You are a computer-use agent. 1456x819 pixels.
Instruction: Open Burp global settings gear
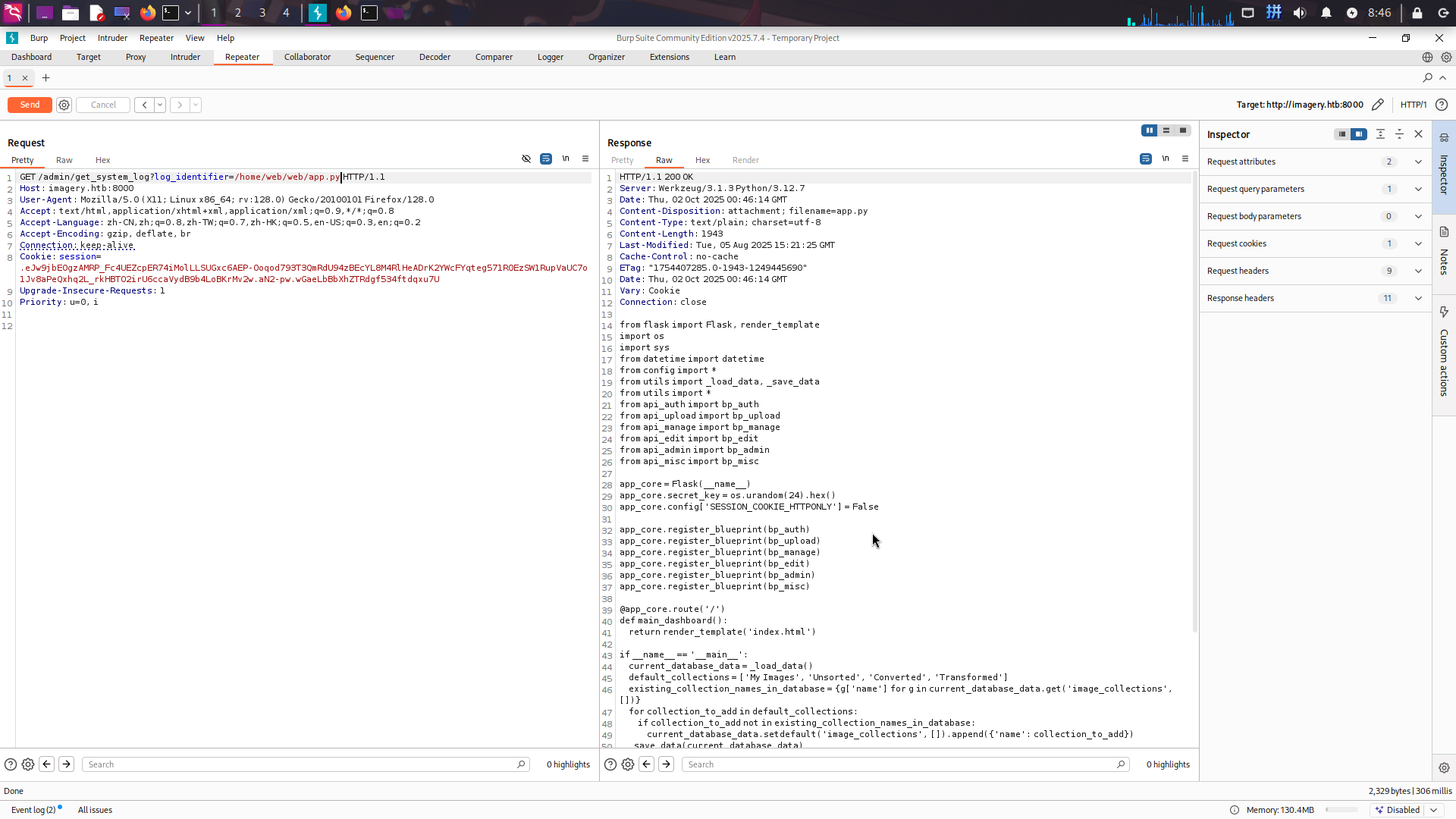[1446, 58]
